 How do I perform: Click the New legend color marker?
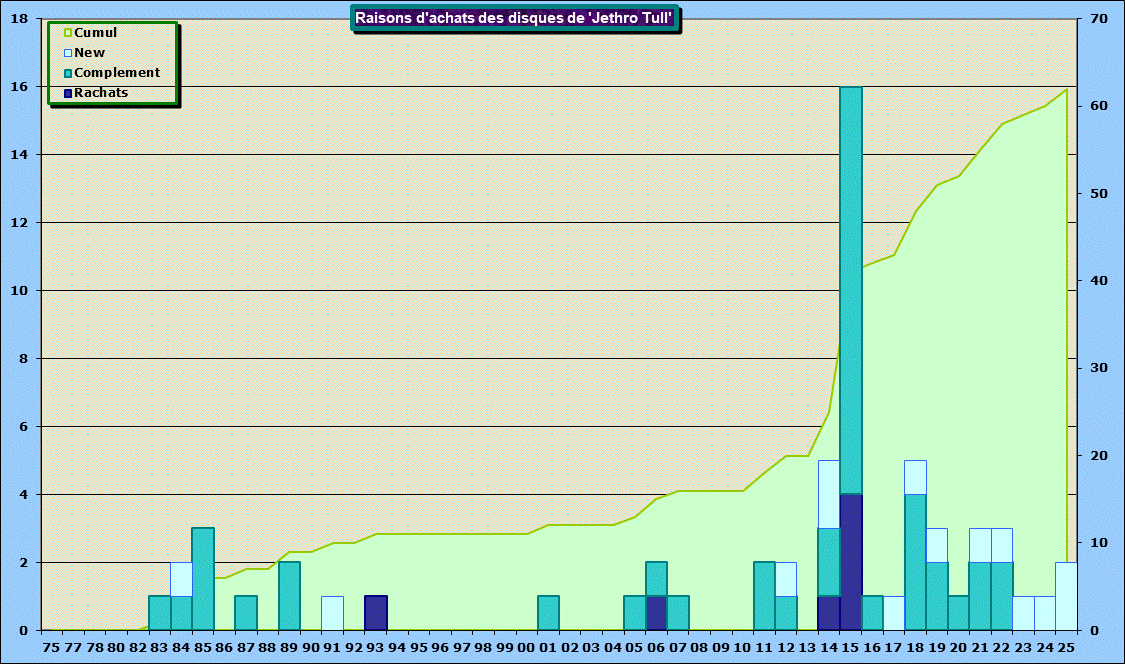click(68, 53)
